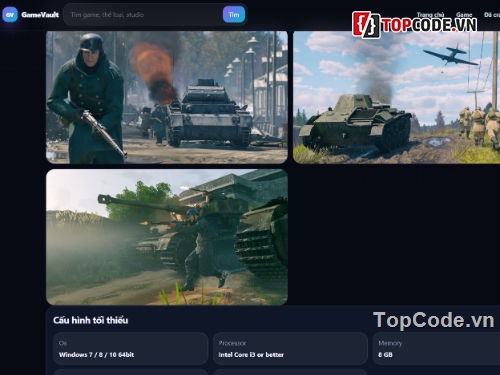The width and height of the screenshot is (500, 375).
Task: Open the soldier firing beside tank screenshot
Action: tap(167, 237)
